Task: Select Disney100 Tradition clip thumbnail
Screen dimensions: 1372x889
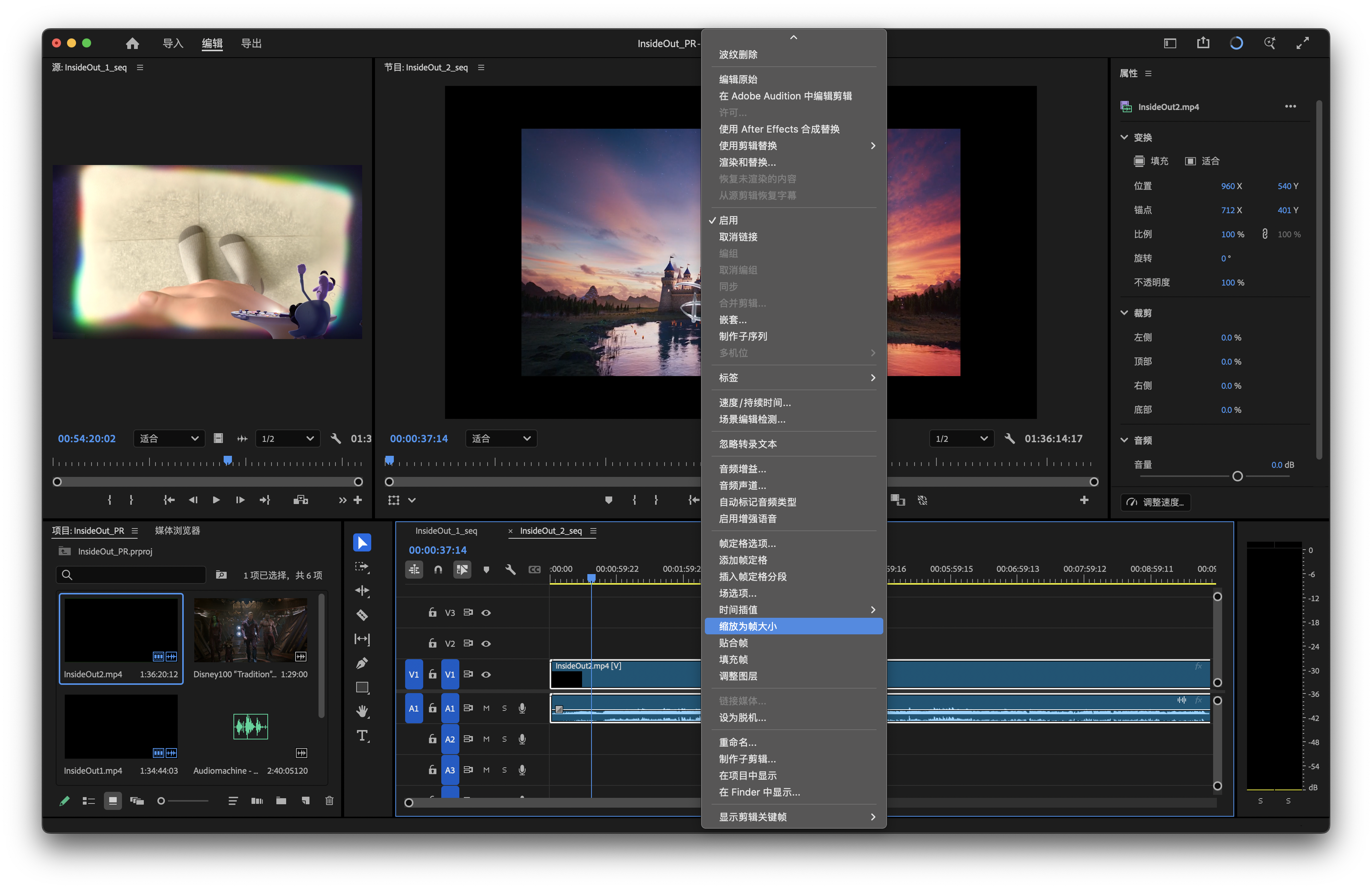Action: 250,630
